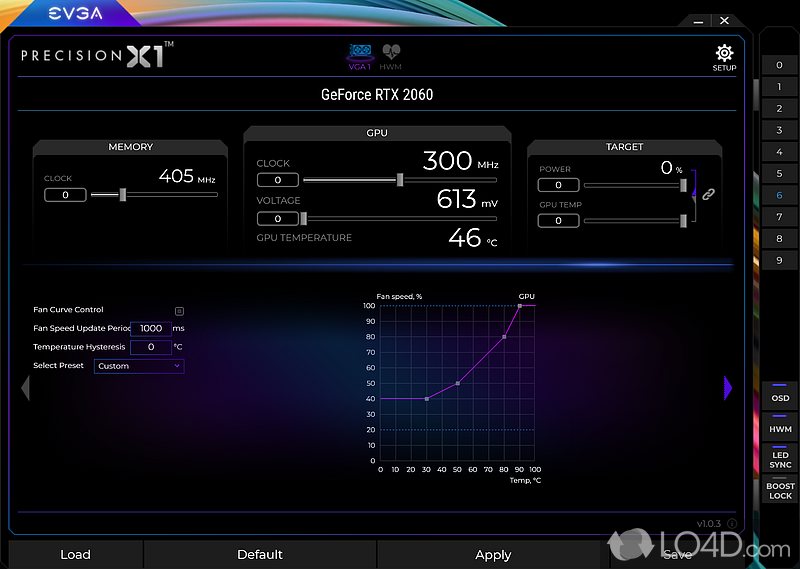The height and width of the screenshot is (569, 800).
Task: Click the GPU clock slider handle
Action: [x=400, y=180]
